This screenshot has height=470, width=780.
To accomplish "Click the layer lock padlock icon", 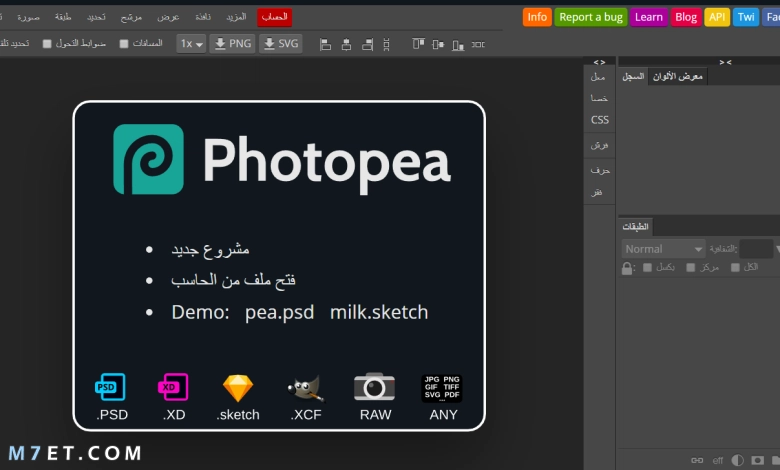I will (x=627, y=269).
